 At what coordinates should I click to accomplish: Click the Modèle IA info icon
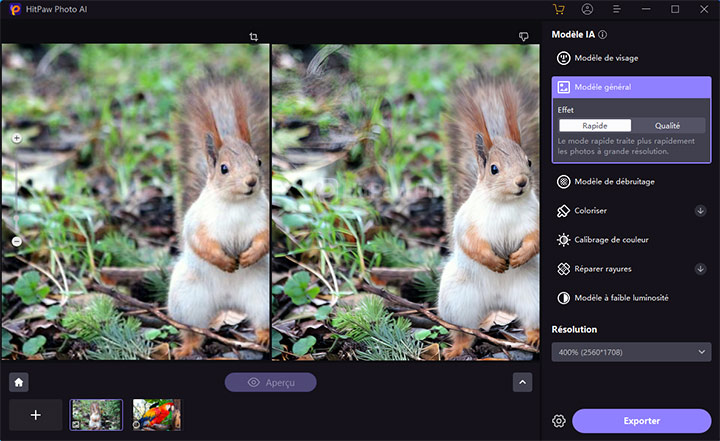click(602, 34)
